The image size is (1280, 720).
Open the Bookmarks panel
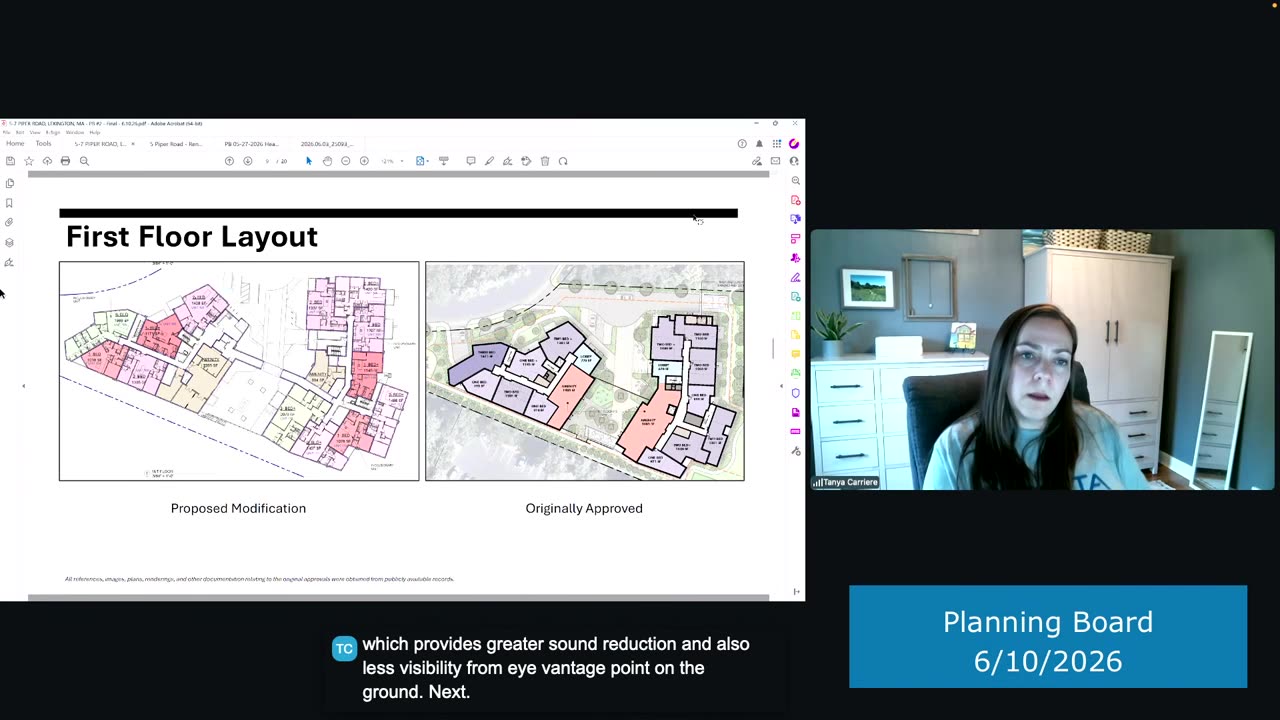point(10,203)
